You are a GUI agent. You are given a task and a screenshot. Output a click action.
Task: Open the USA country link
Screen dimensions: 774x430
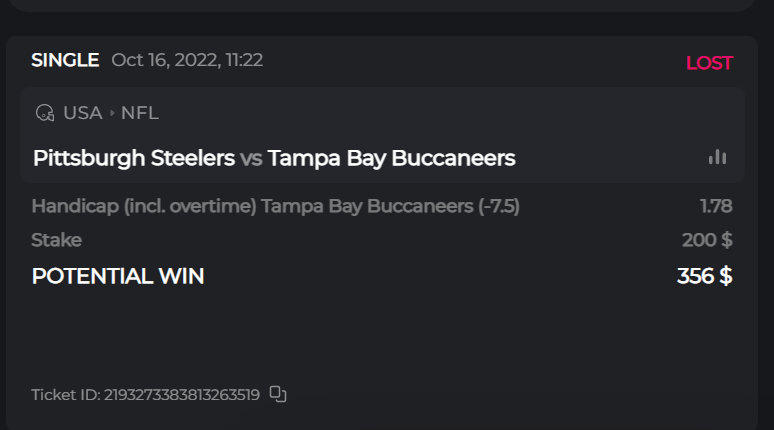click(x=82, y=113)
